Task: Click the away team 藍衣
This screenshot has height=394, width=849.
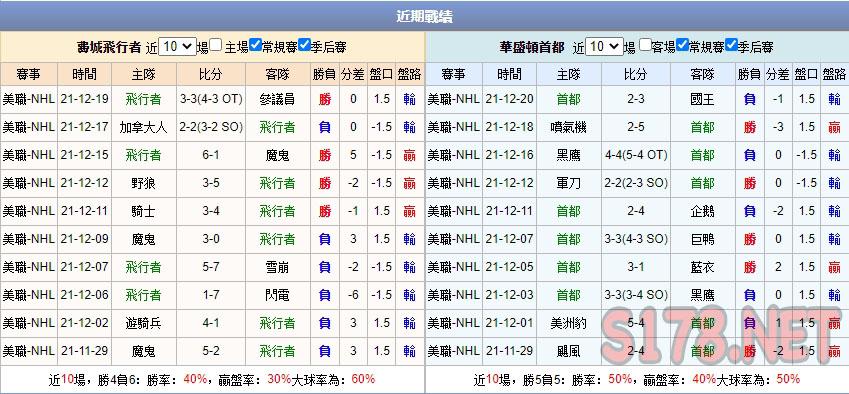Action: click(702, 267)
